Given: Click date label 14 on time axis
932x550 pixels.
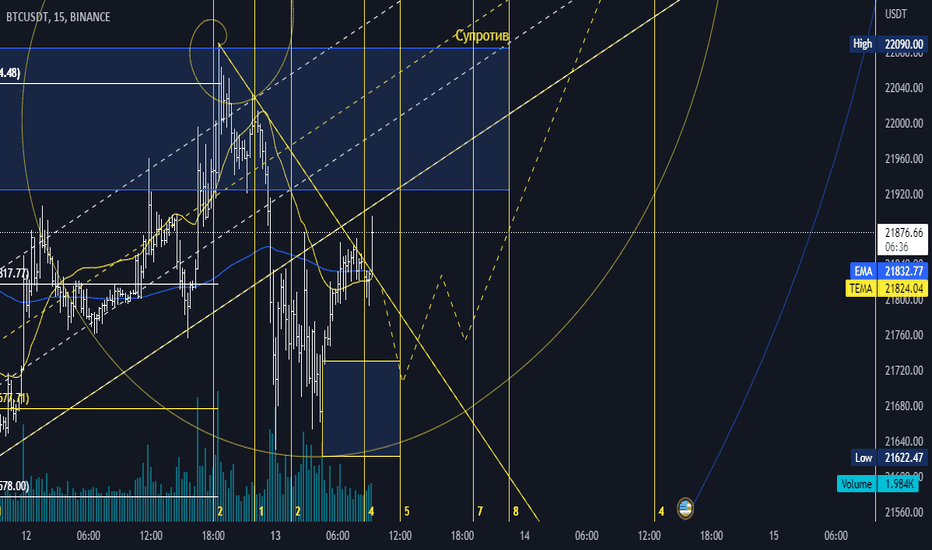Looking at the screenshot, I should coord(524,536).
